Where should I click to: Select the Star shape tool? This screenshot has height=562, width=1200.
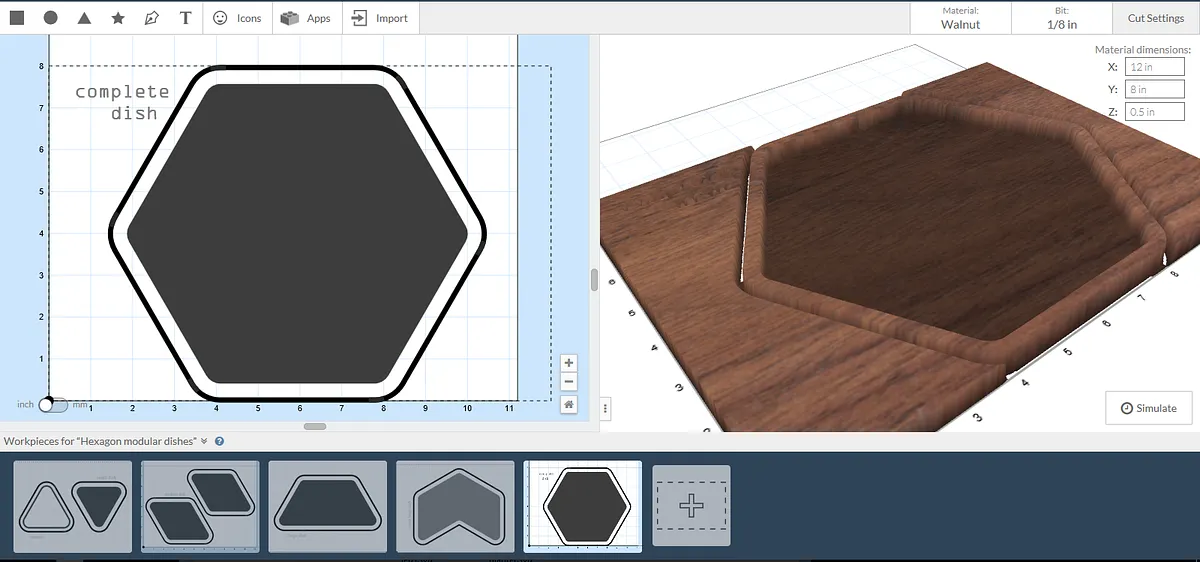(118, 18)
